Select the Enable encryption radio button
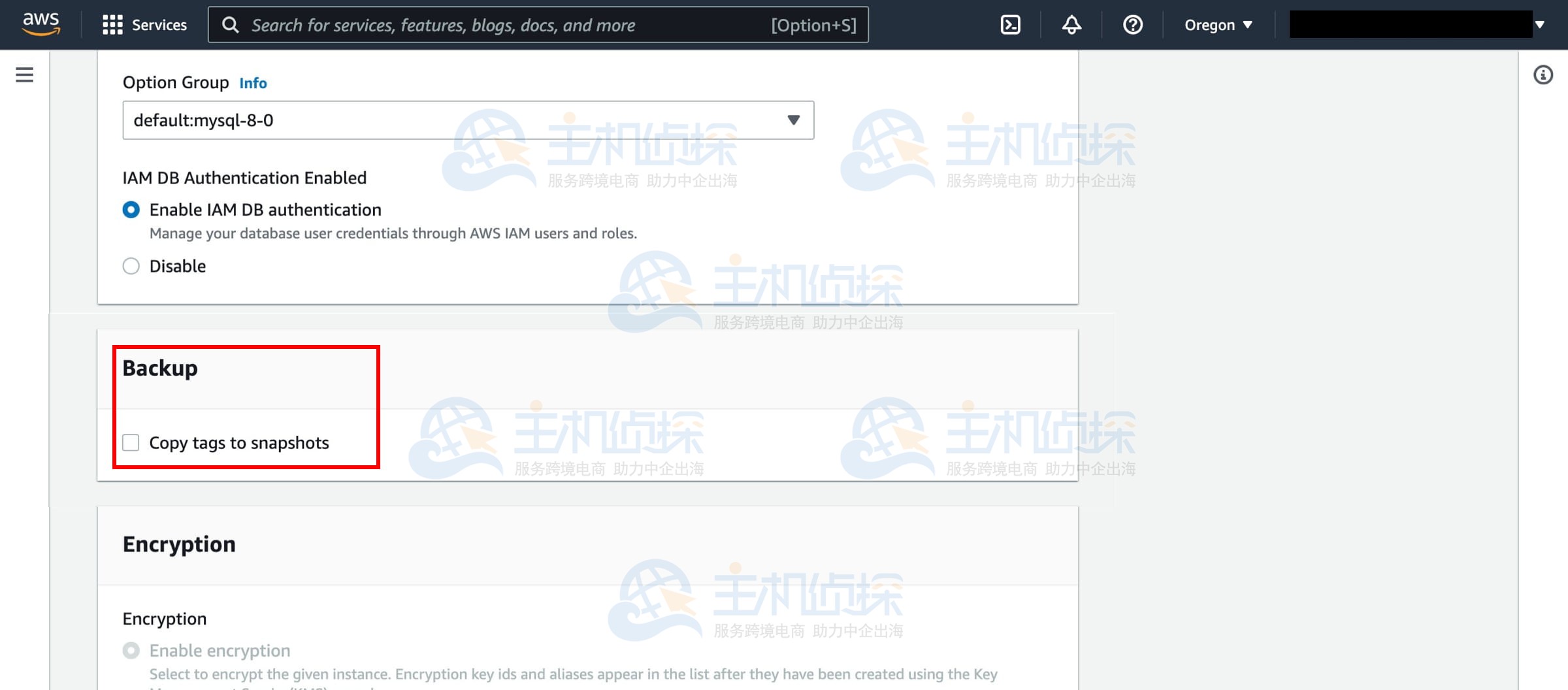 coord(131,649)
